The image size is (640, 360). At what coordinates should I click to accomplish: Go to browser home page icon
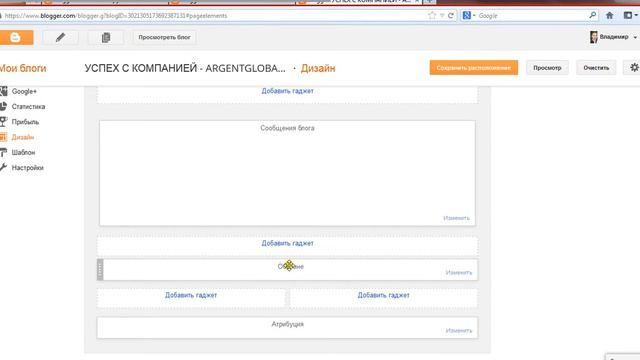[x=609, y=16]
